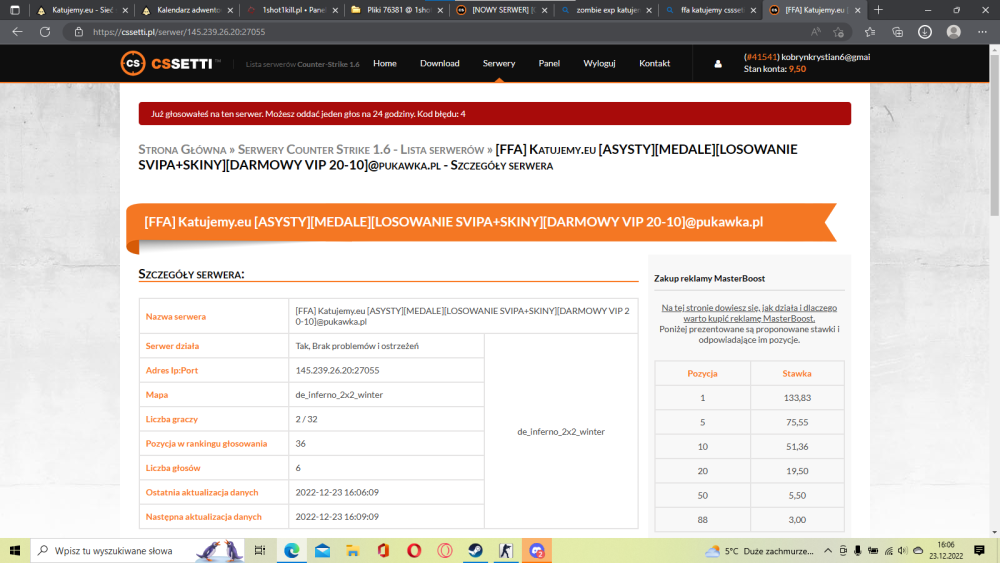The height and width of the screenshot is (563, 1000).
Task: Open the Favorites list
Action: point(870,32)
